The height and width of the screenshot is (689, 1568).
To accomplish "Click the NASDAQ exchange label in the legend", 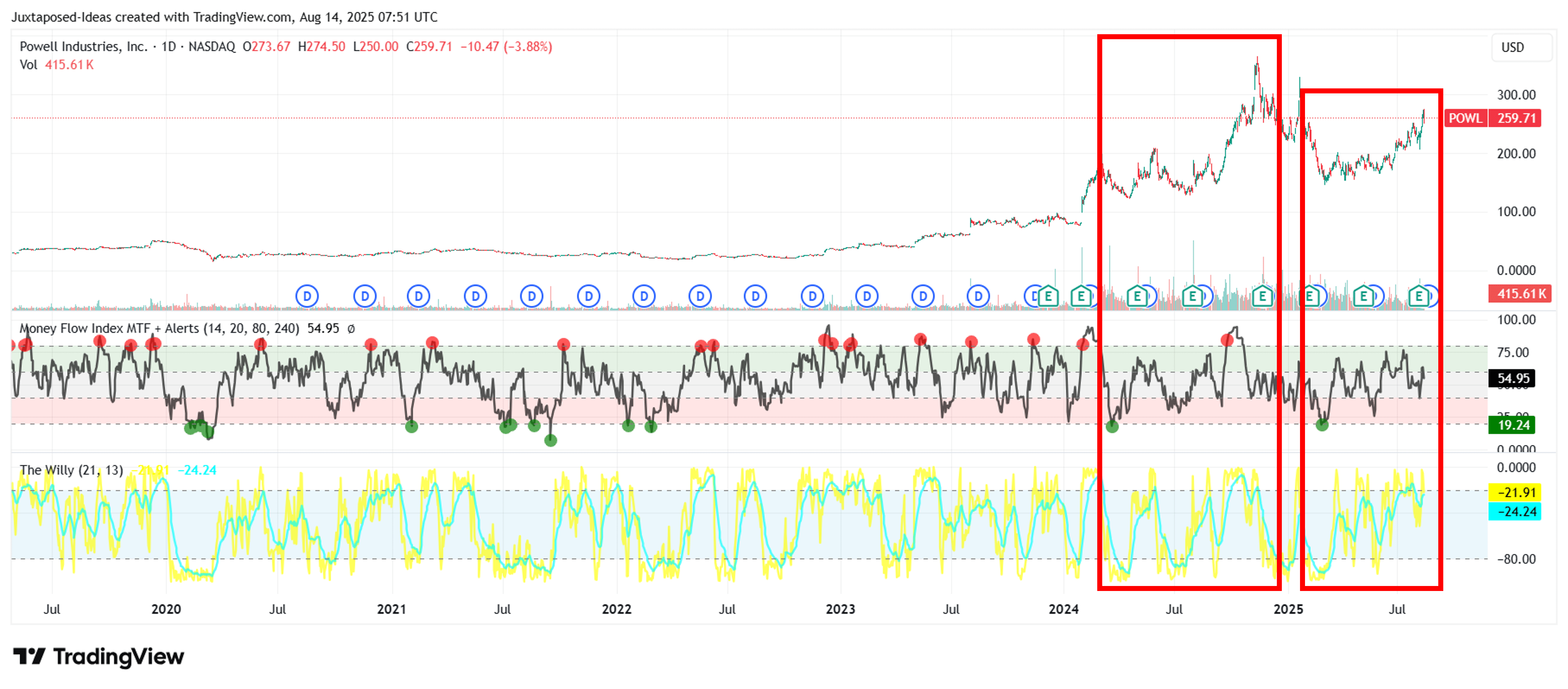I will (x=212, y=46).
